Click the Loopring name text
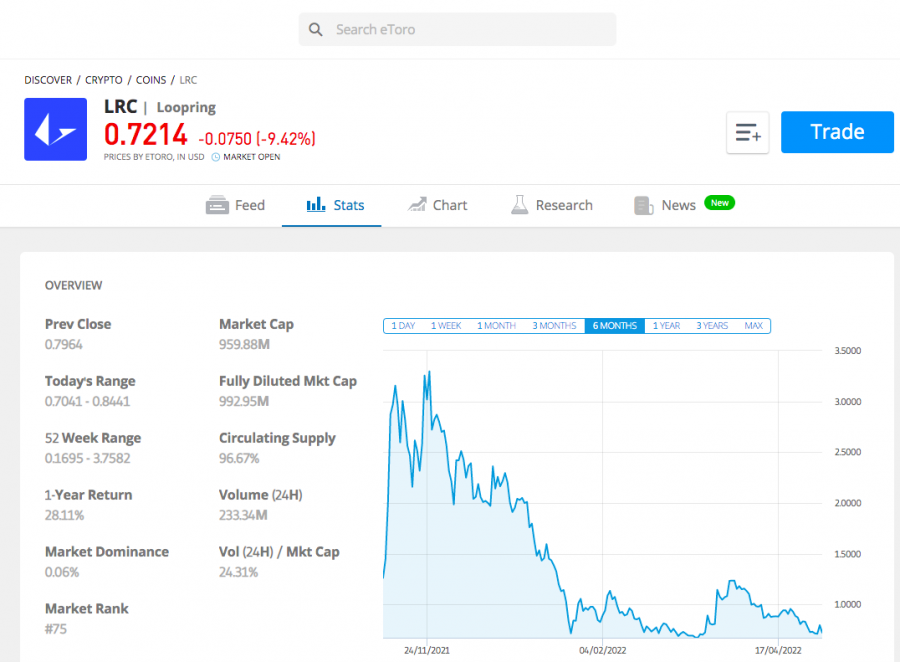 [186, 107]
